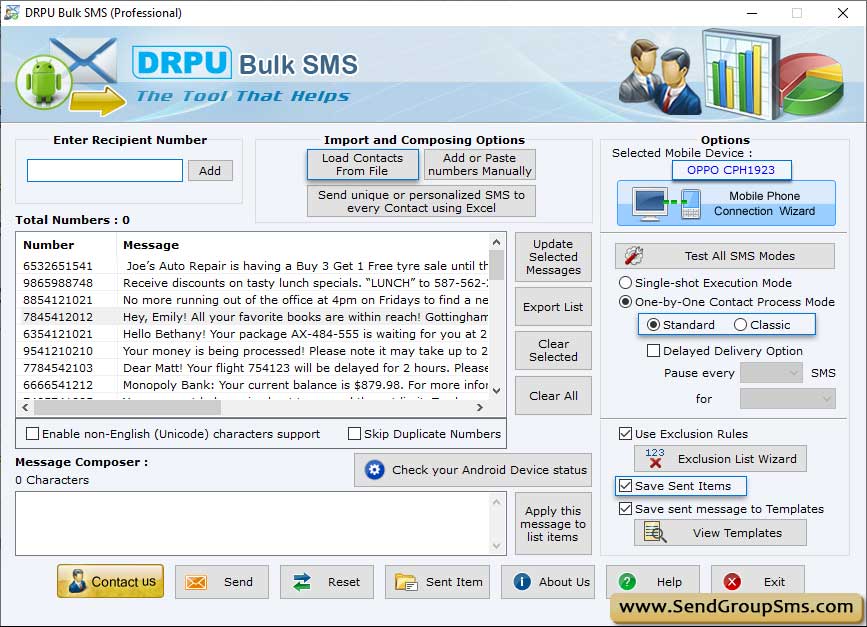Toggle Save Sent Items checkbox
This screenshot has width=867, height=627.
tap(625, 485)
